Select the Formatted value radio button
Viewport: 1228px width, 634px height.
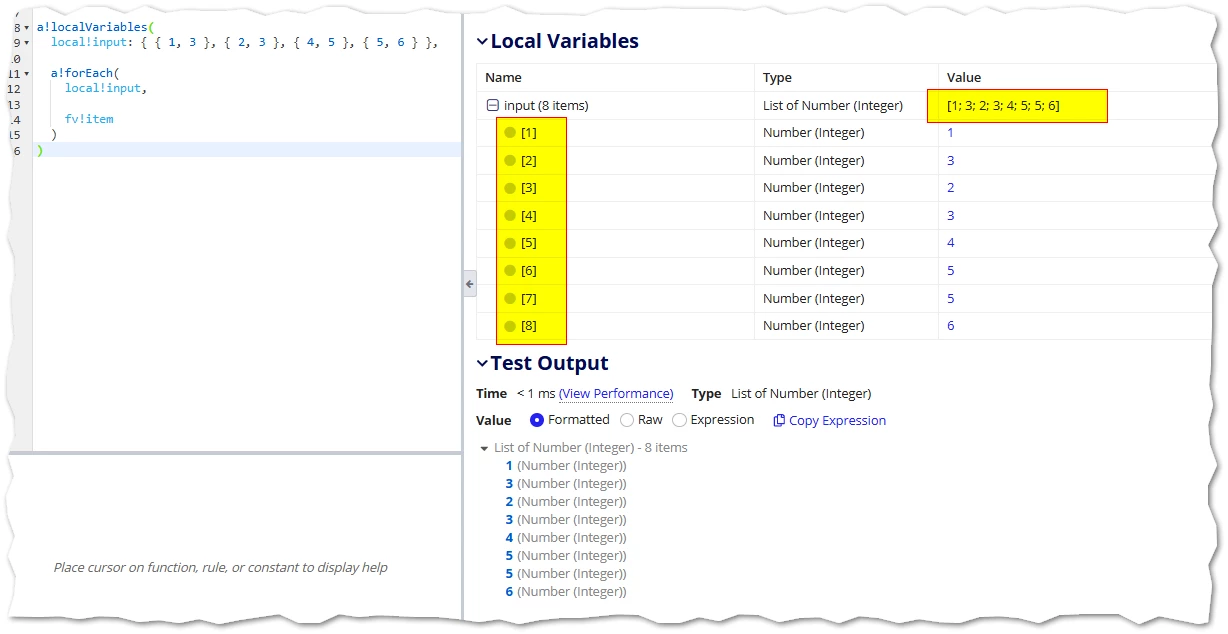(537, 420)
